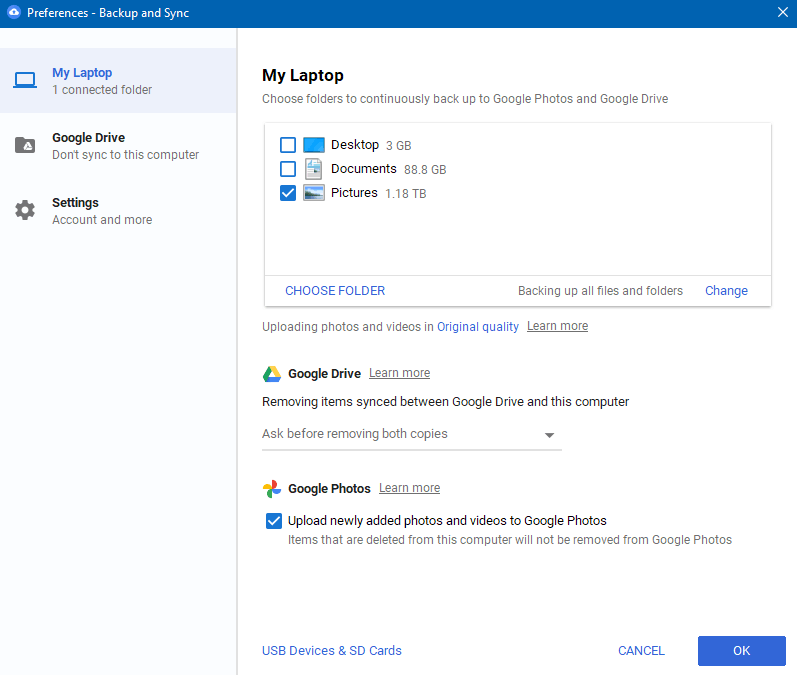Click the Documents folder icon
This screenshot has height=675, width=797.
pos(314,169)
